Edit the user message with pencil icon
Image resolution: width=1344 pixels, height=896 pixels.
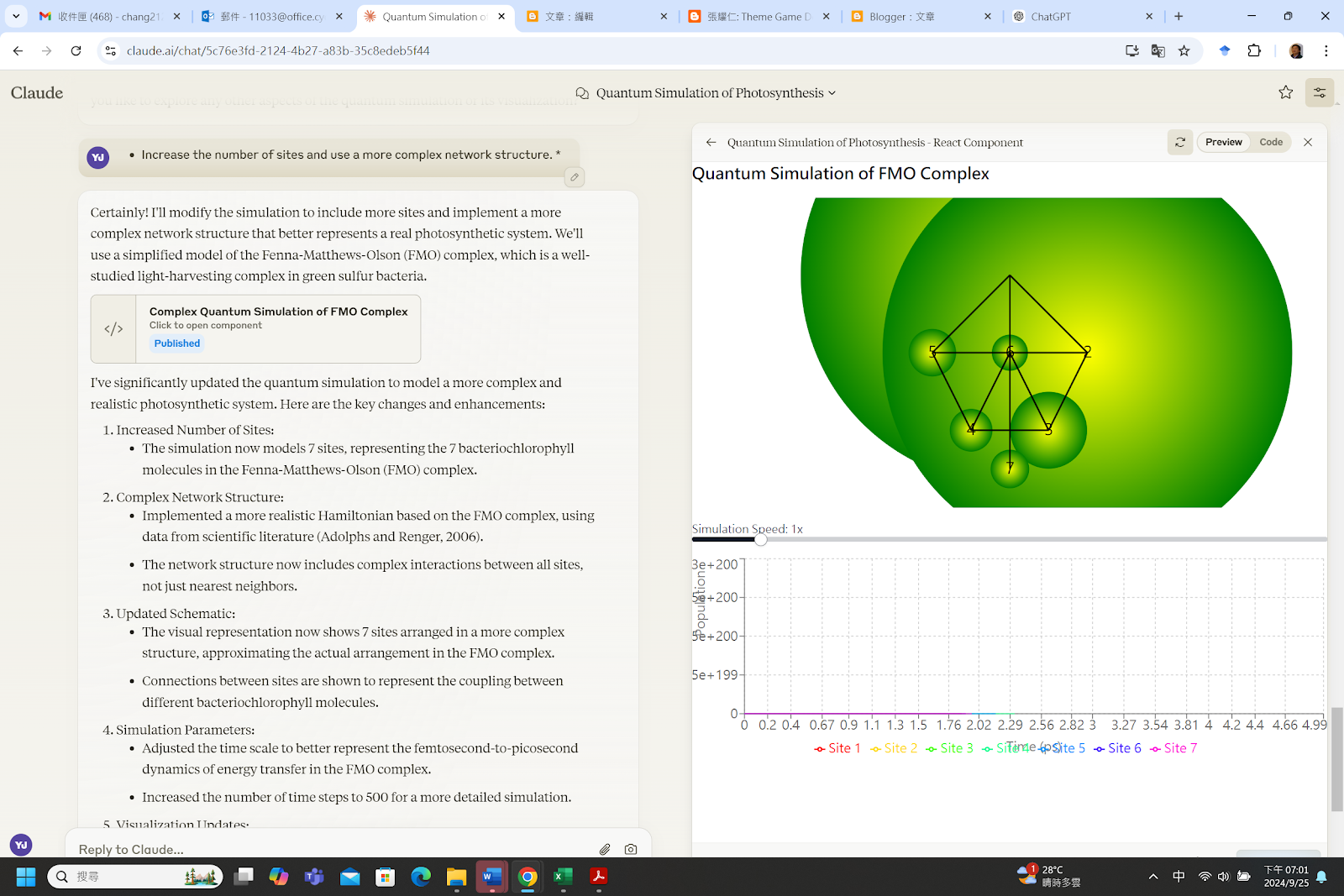click(575, 177)
